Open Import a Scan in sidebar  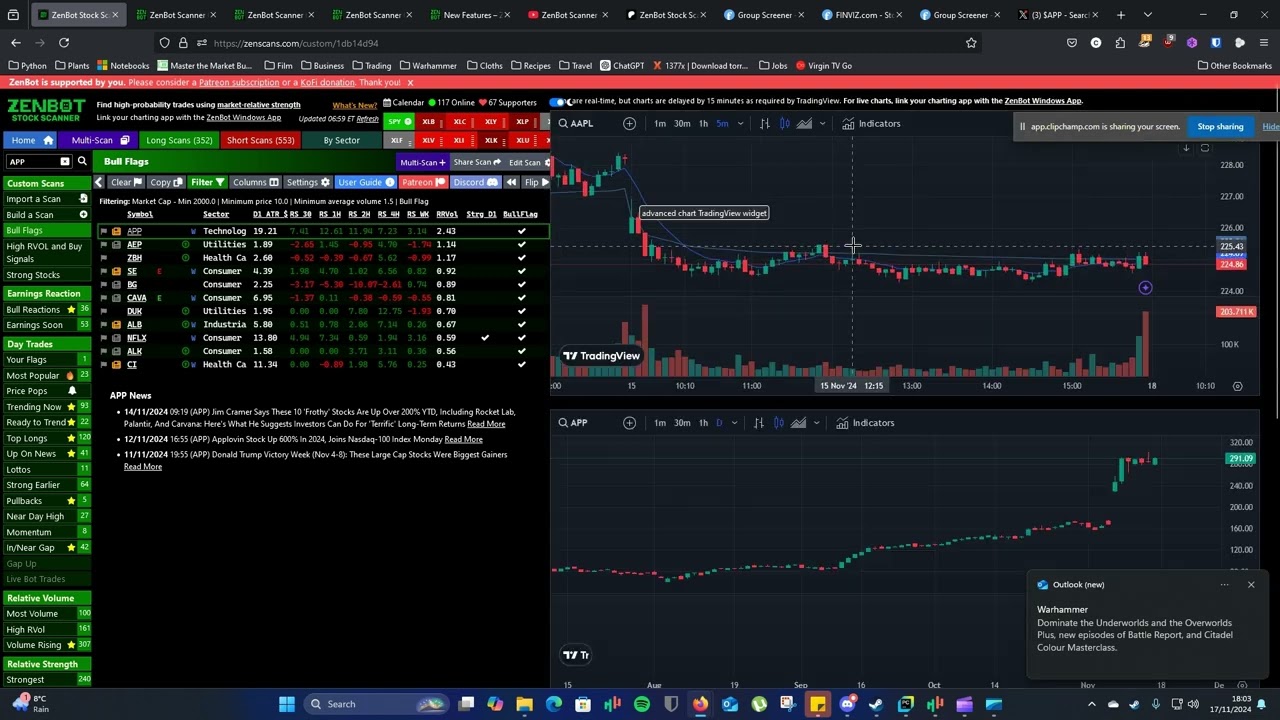click(x=46, y=199)
